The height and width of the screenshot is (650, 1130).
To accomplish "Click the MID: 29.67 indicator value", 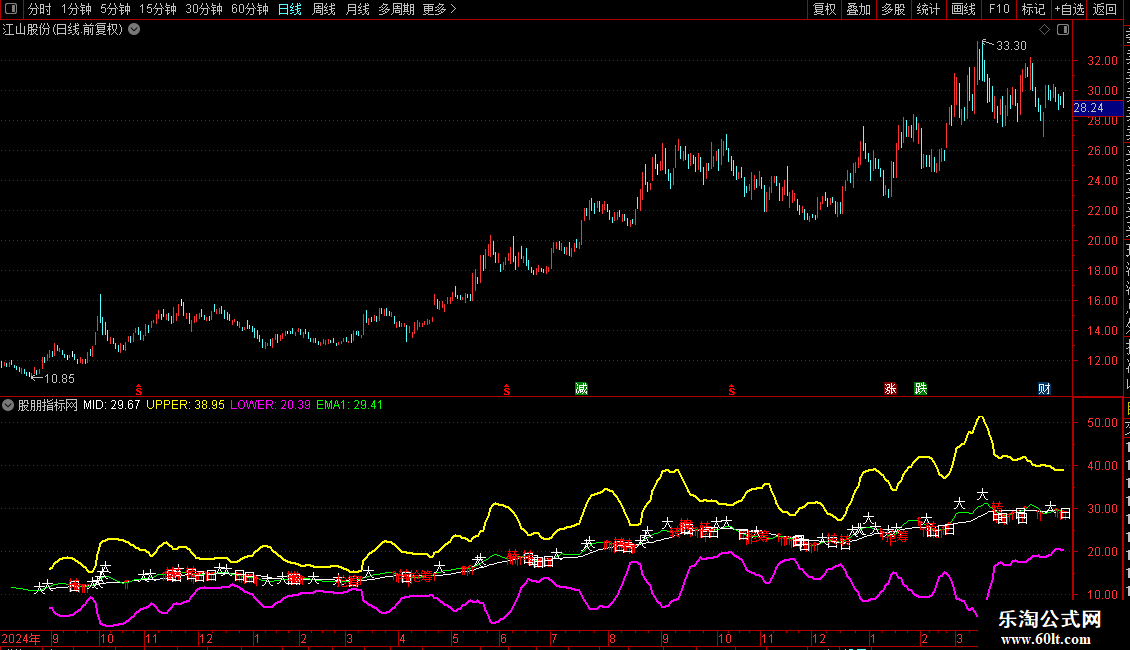I will click(112, 405).
